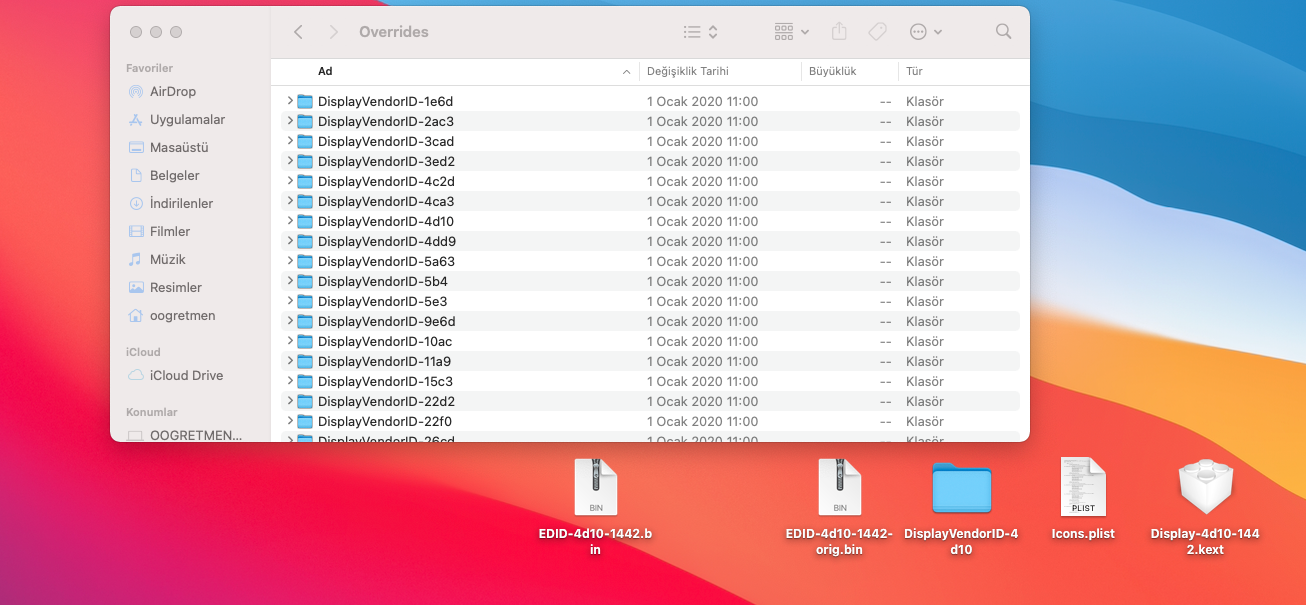Open iCloud Drive in the sidebar
This screenshot has width=1306, height=605.
pyautogui.click(x=186, y=375)
